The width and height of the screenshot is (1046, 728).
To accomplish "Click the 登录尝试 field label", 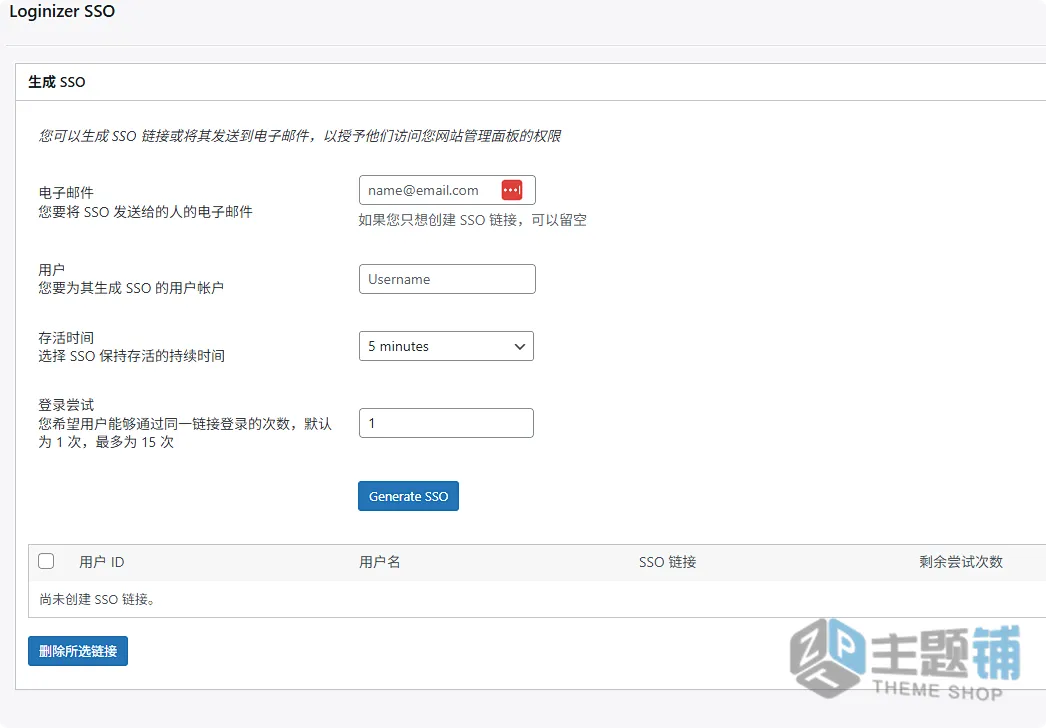I will (x=66, y=405).
